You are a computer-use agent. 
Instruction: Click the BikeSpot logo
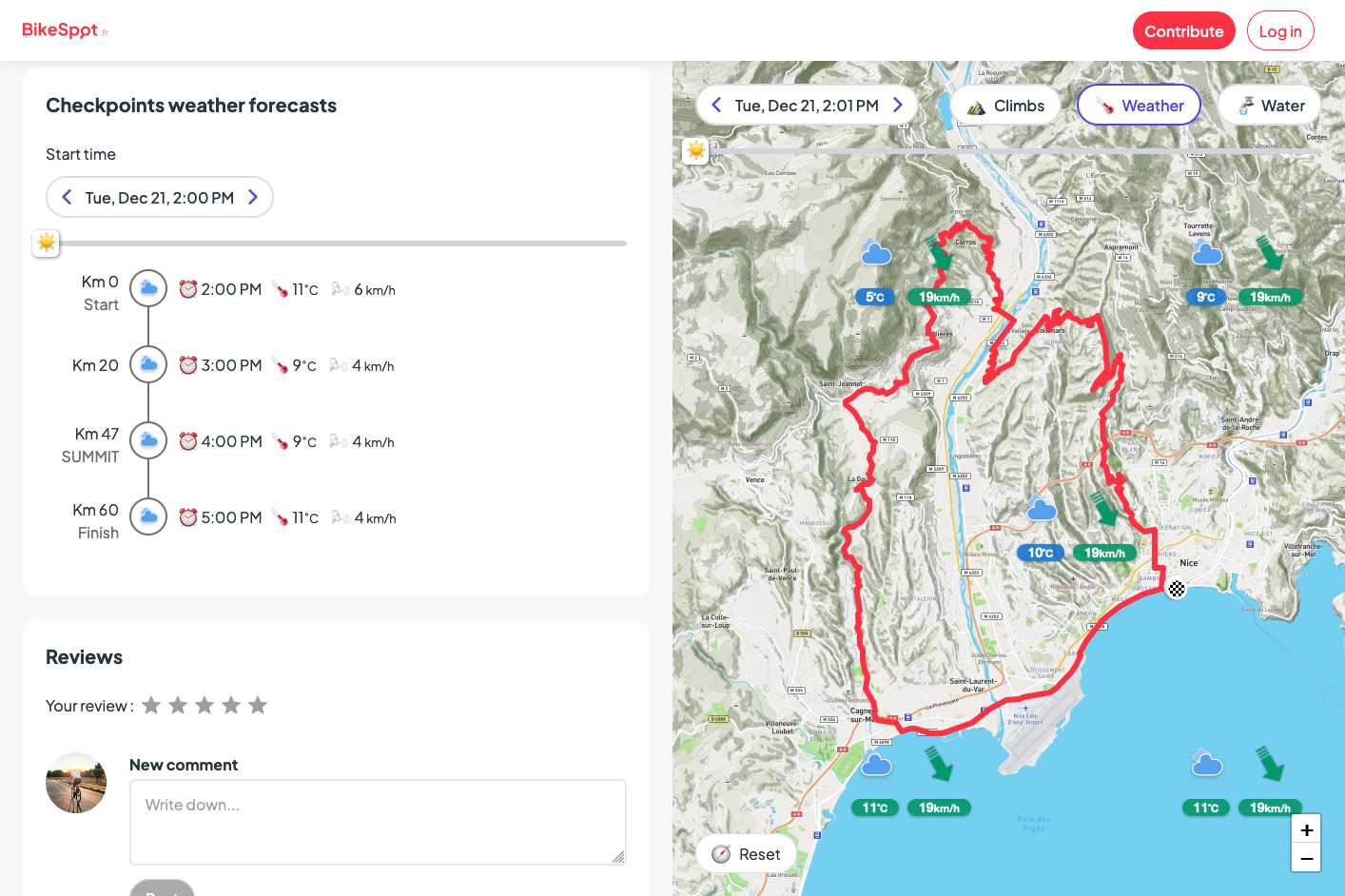tap(65, 30)
